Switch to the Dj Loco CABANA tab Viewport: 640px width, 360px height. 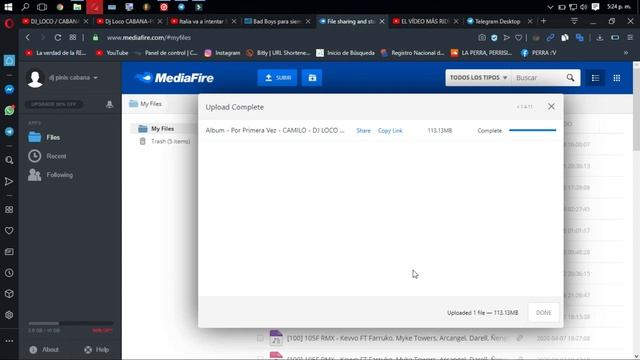[x=129, y=21]
